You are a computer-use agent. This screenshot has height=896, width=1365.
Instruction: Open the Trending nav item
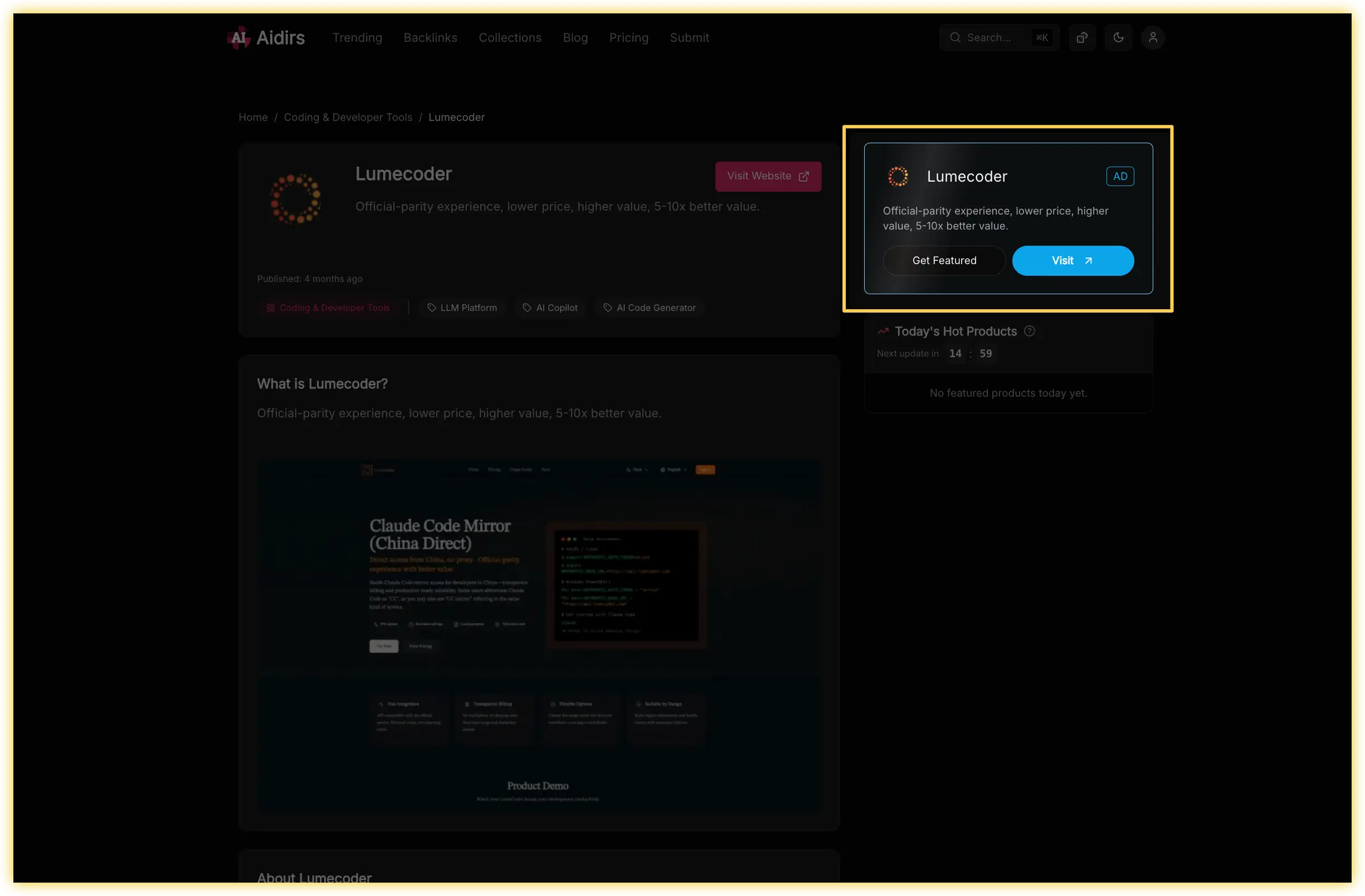[x=357, y=37]
